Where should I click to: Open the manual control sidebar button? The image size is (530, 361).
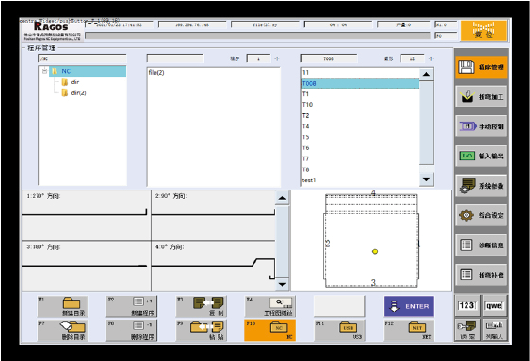pyautogui.click(x=481, y=126)
